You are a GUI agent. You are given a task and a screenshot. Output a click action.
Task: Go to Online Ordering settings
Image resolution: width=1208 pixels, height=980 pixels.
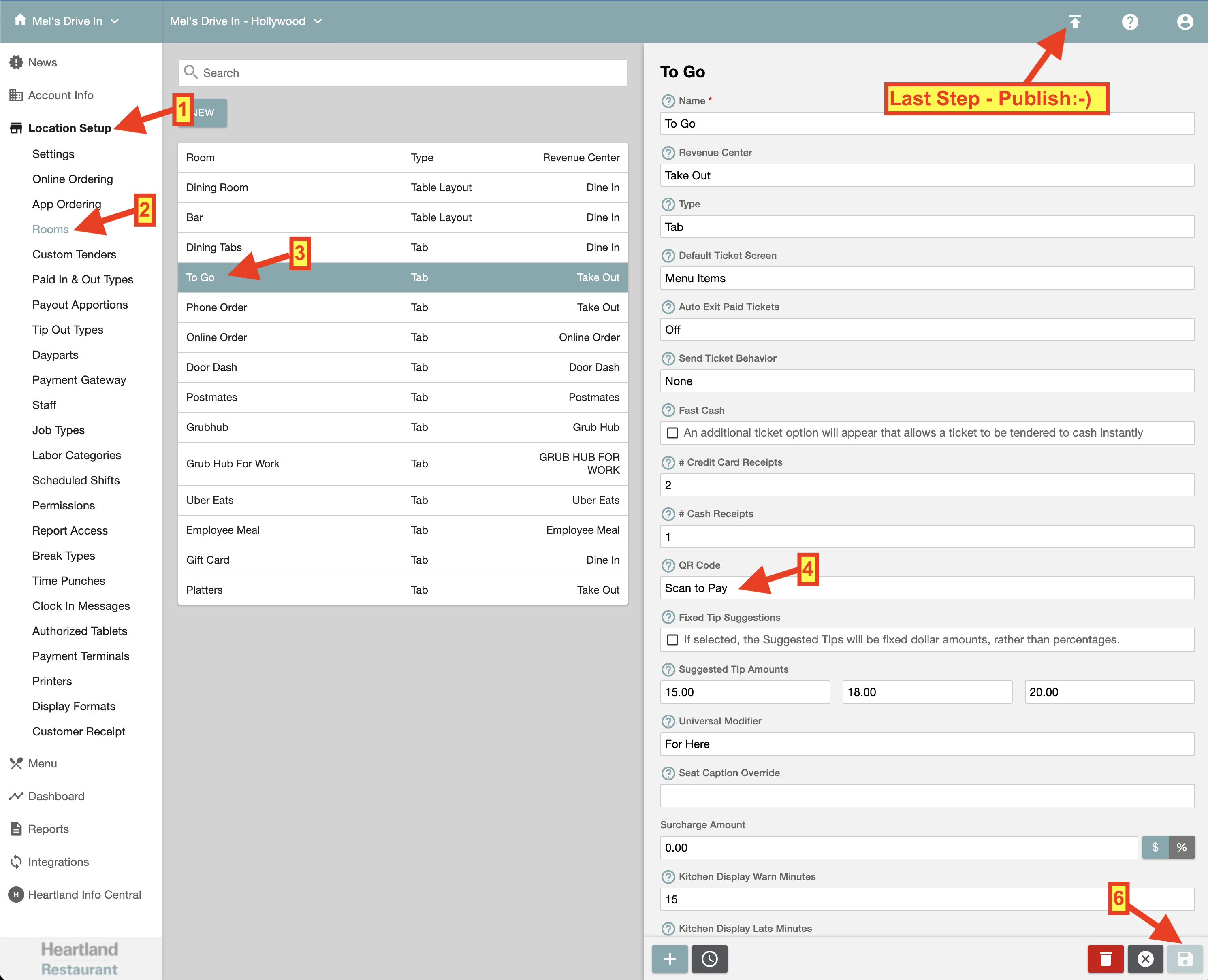point(73,179)
